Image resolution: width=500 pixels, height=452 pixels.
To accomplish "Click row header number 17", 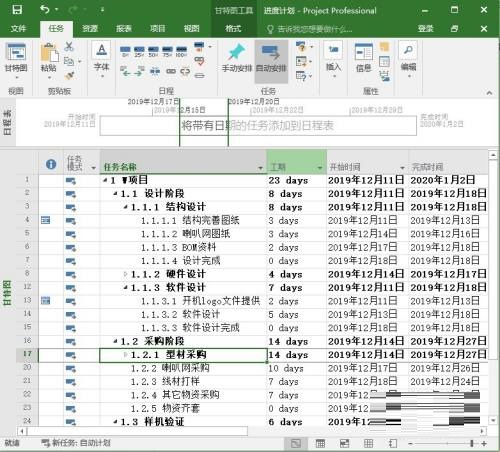I will coord(27,354).
